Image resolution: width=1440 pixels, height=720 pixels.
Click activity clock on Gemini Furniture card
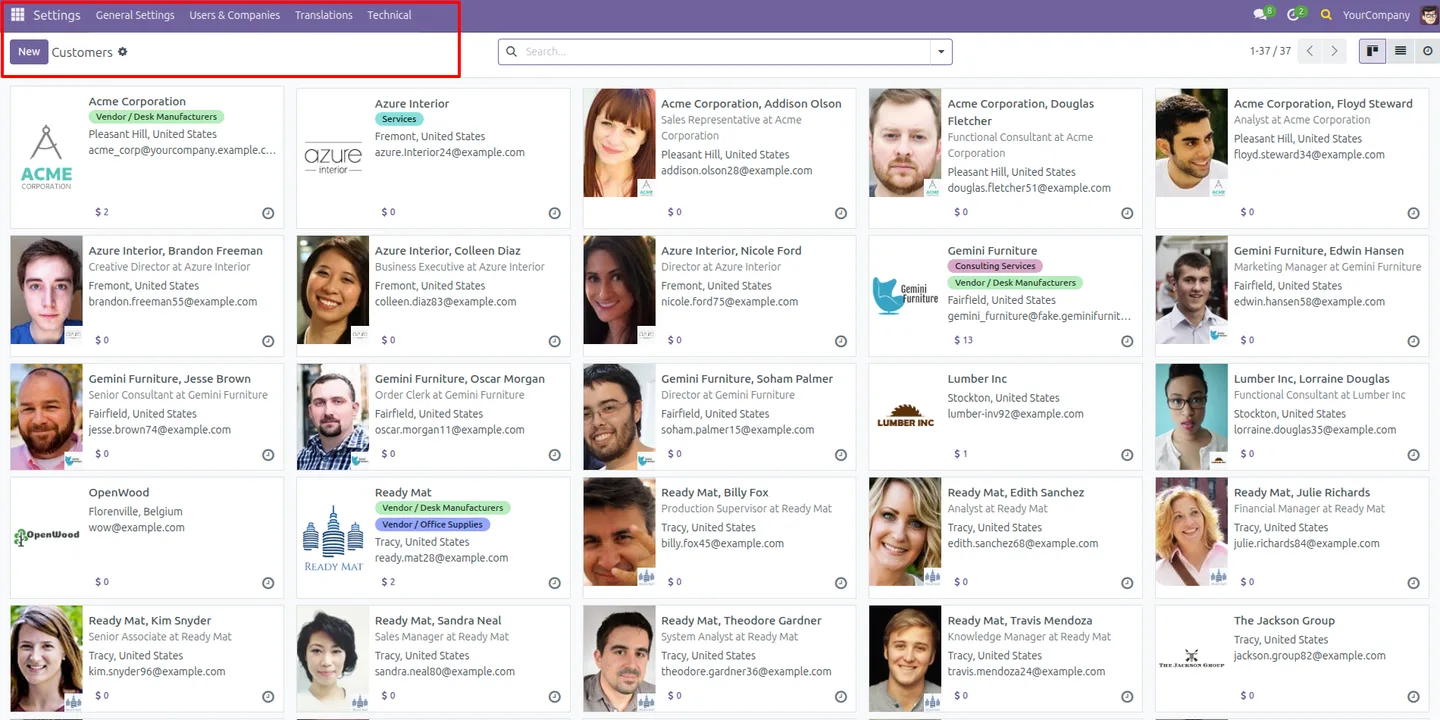point(1127,341)
